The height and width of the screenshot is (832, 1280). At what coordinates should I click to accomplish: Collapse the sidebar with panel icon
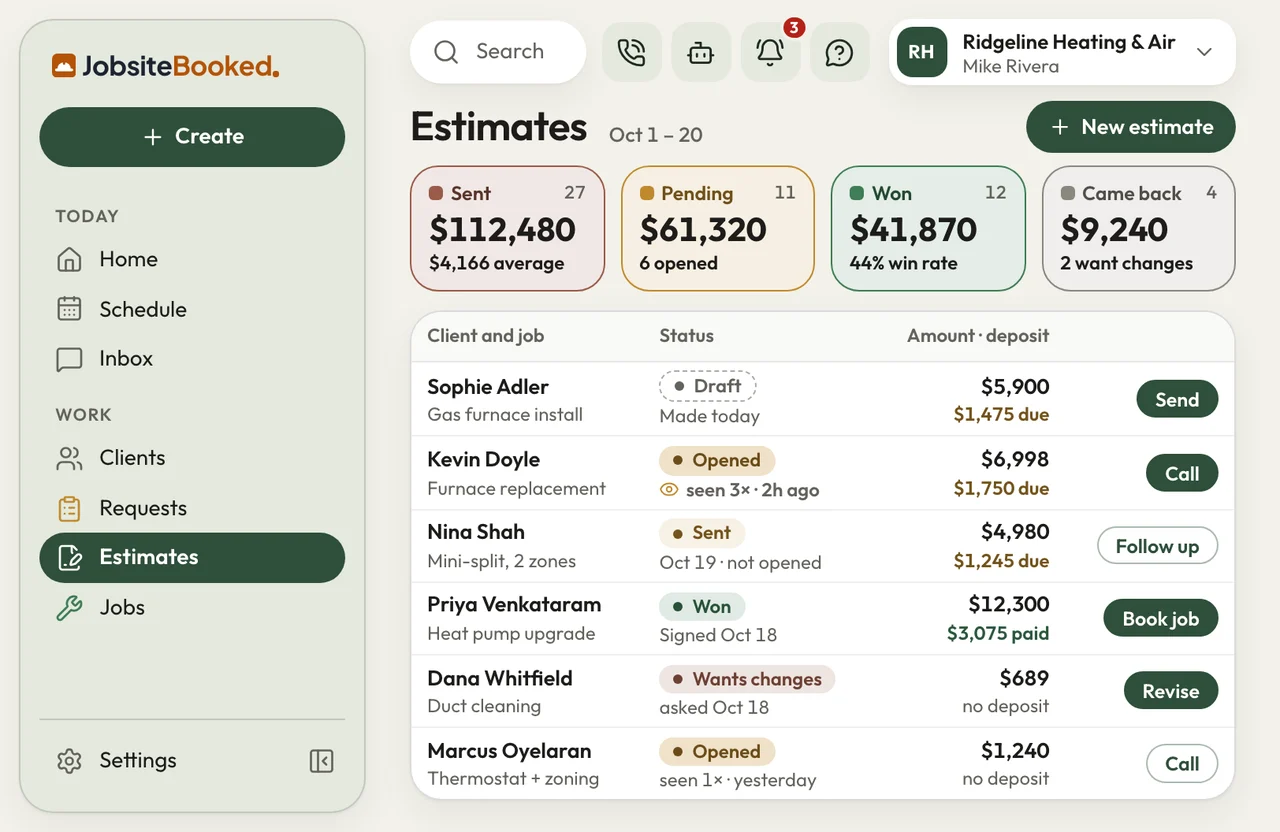pyautogui.click(x=321, y=761)
